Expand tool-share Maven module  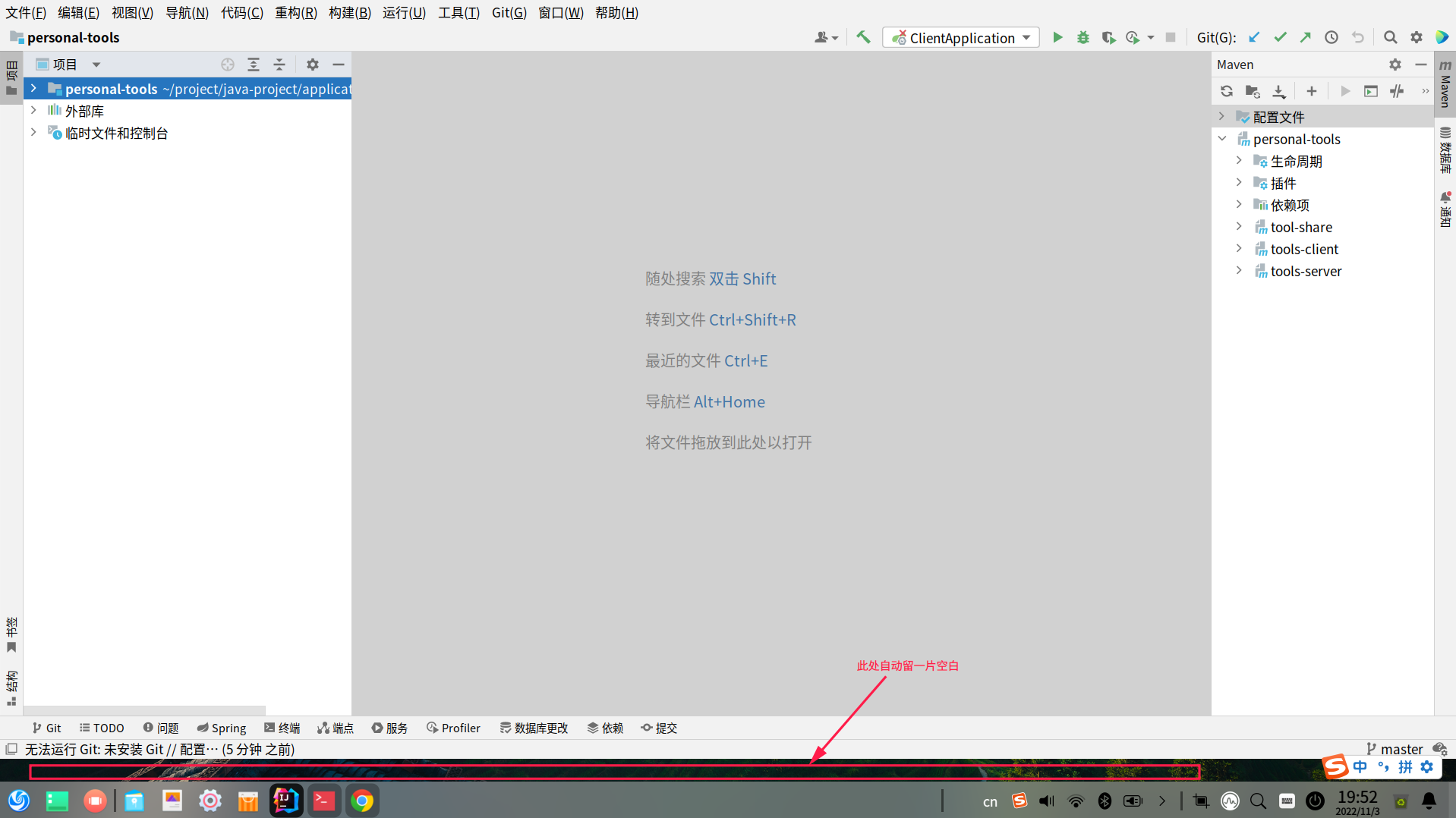(1239, 227)
